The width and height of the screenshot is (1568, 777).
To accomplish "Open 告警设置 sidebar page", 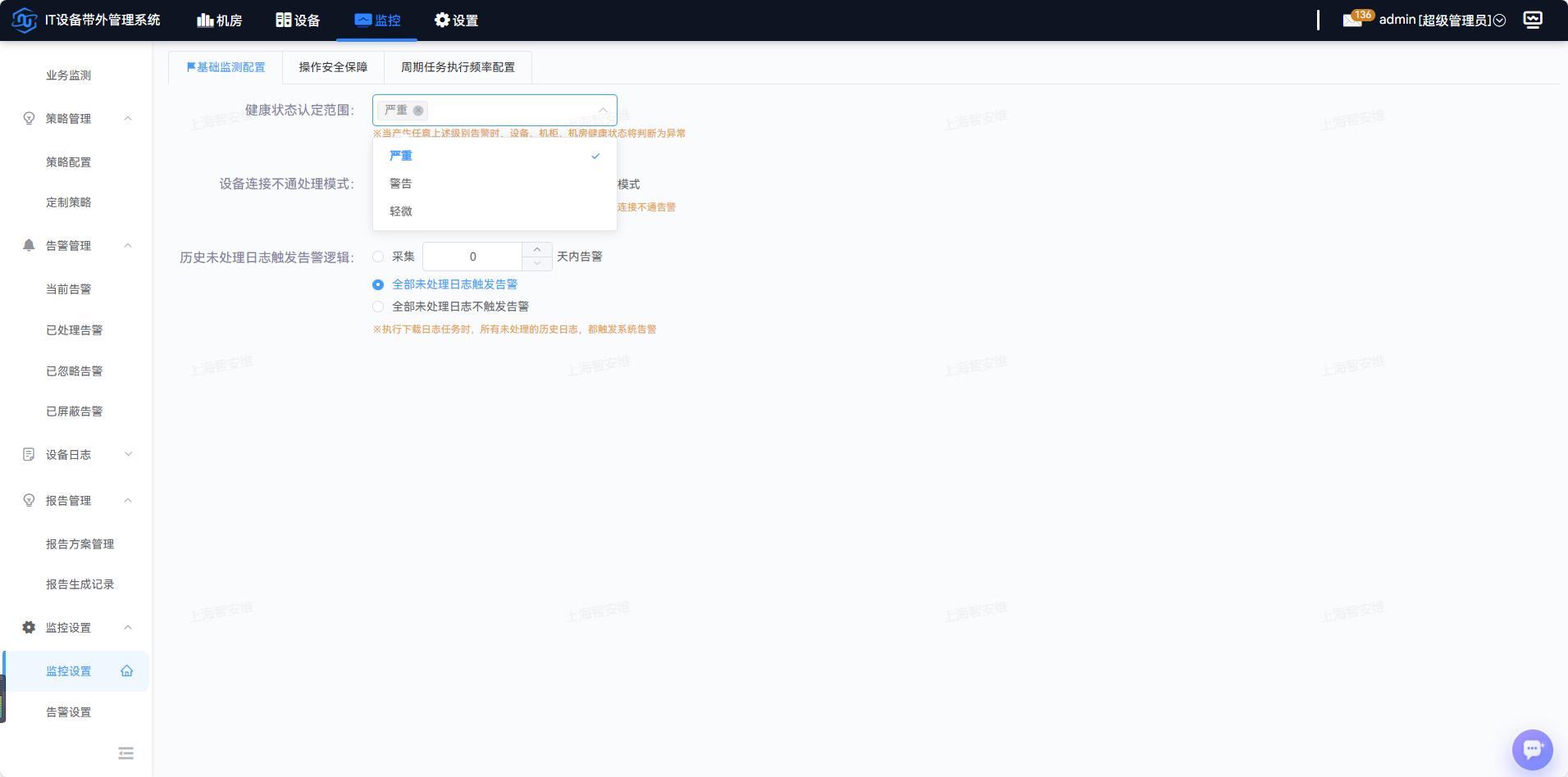I will tap(69, 712).
